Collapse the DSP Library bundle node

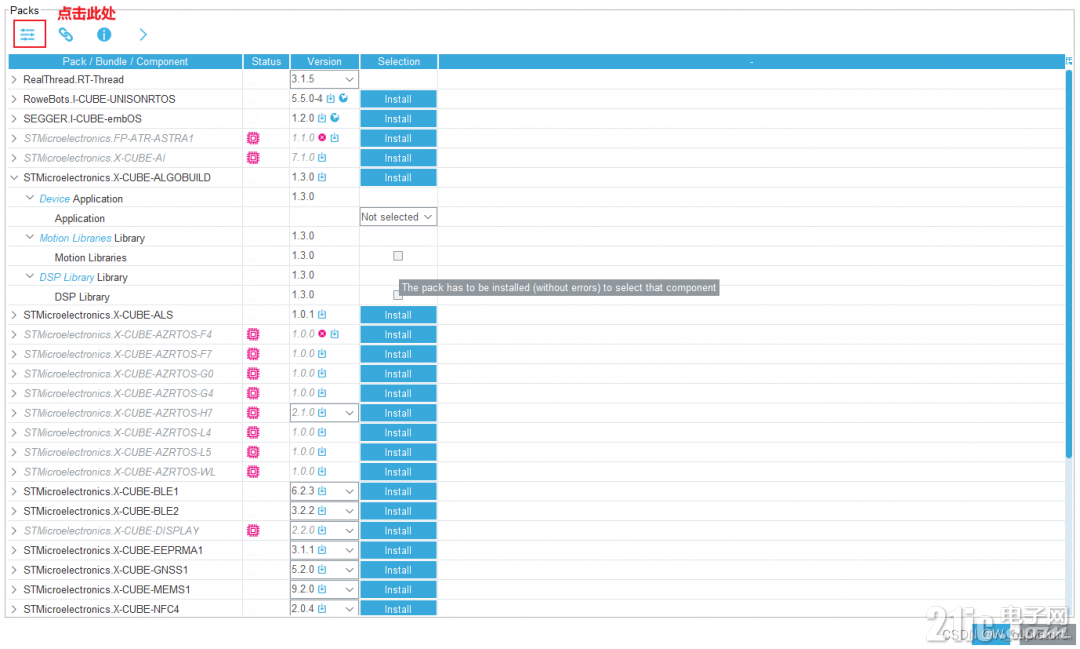tap(30, 276)
